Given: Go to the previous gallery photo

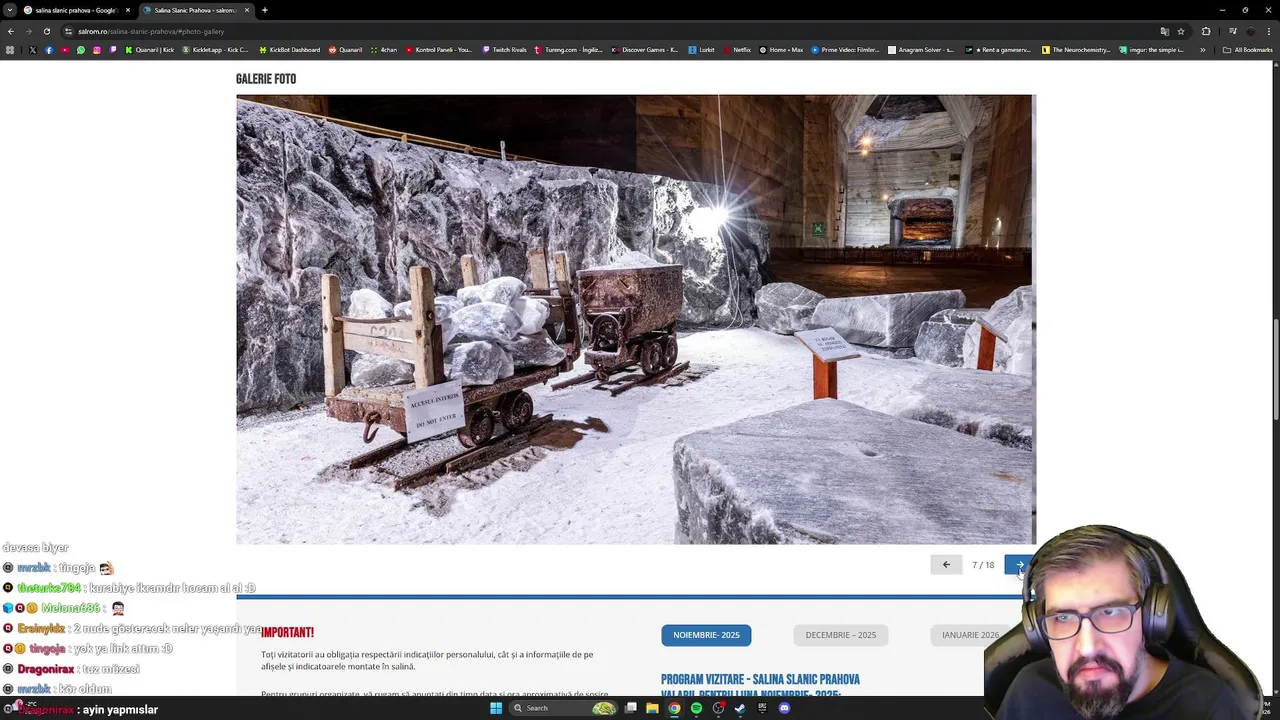Looking at the screenshot, I should pos(946,565).
